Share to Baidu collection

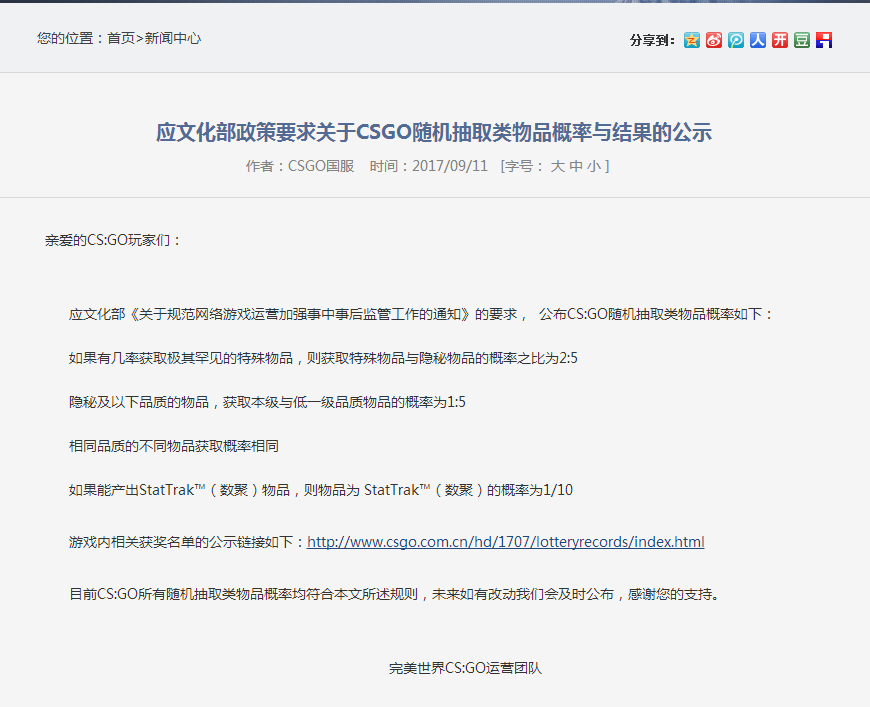click(823, 40)
